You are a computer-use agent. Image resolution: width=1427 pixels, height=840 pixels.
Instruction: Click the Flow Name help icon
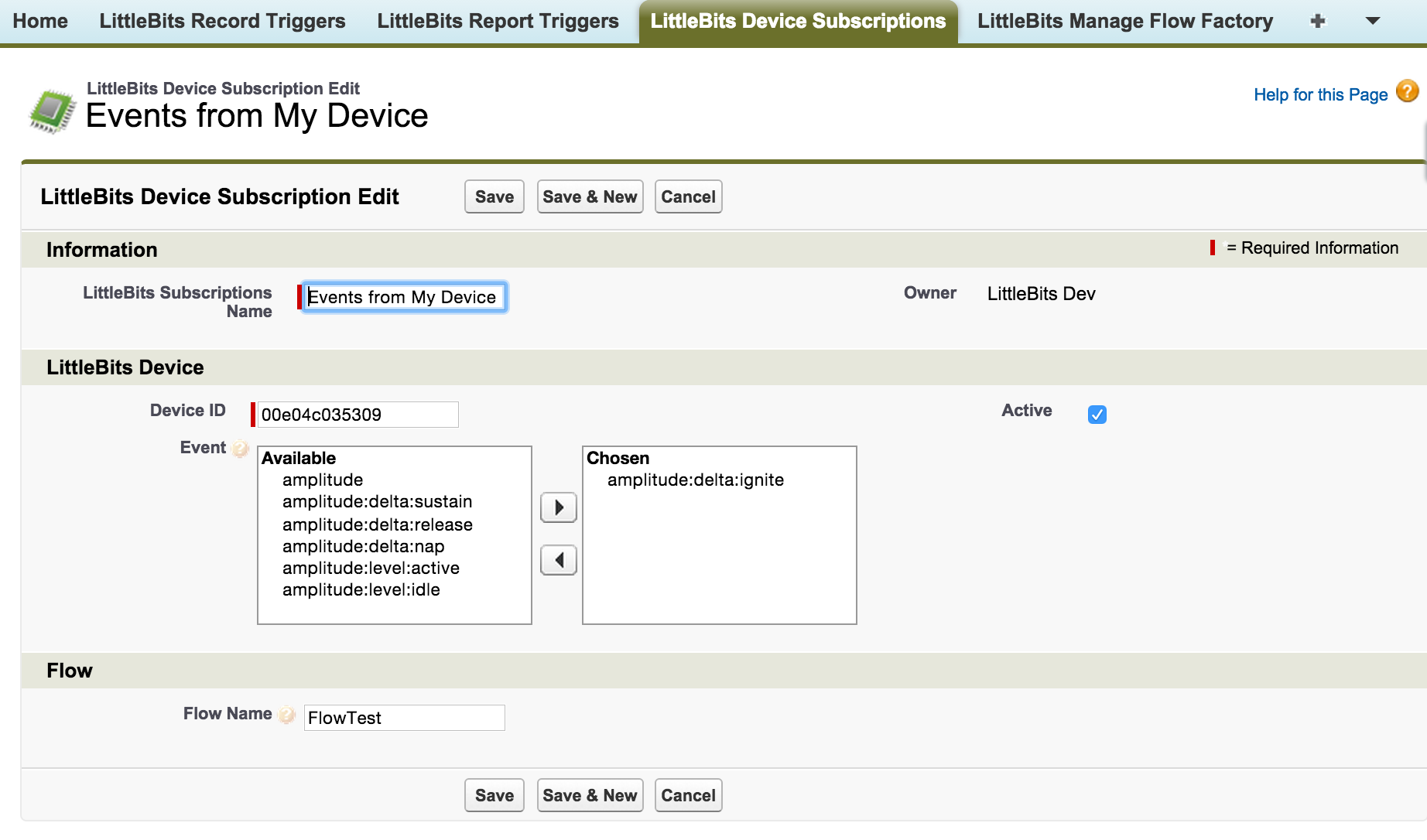click(287, 715)
